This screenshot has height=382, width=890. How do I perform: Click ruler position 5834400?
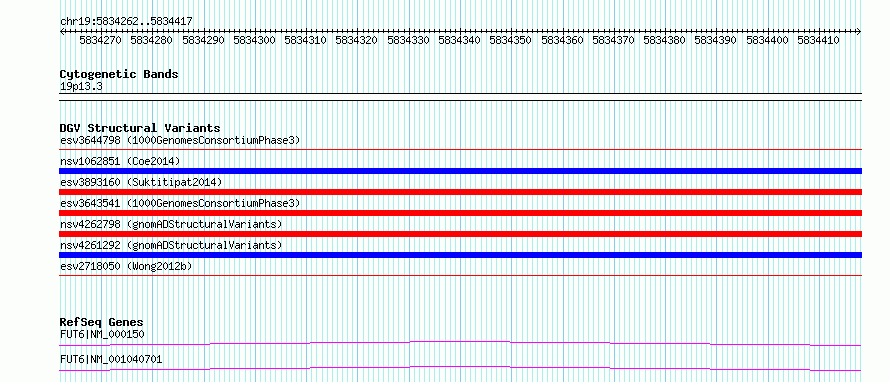pos(767,40)
